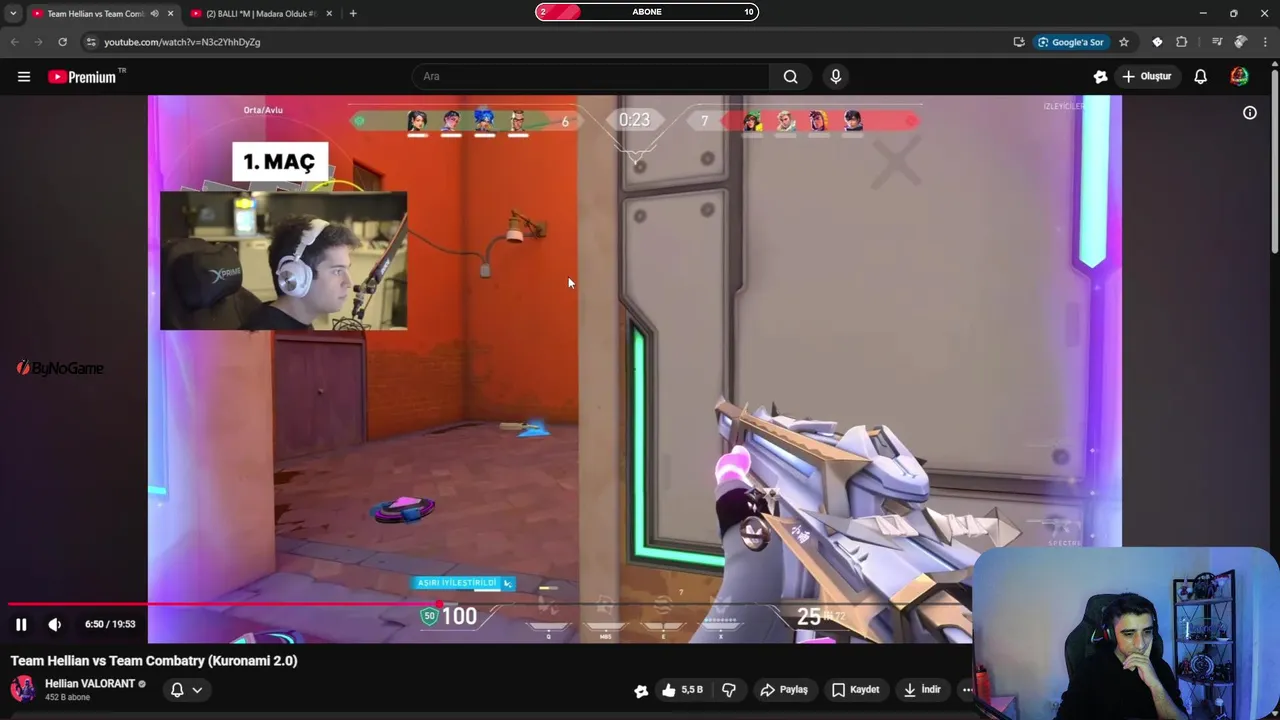Click the youtube.com URL in address bar

click(x=182, y=42)
